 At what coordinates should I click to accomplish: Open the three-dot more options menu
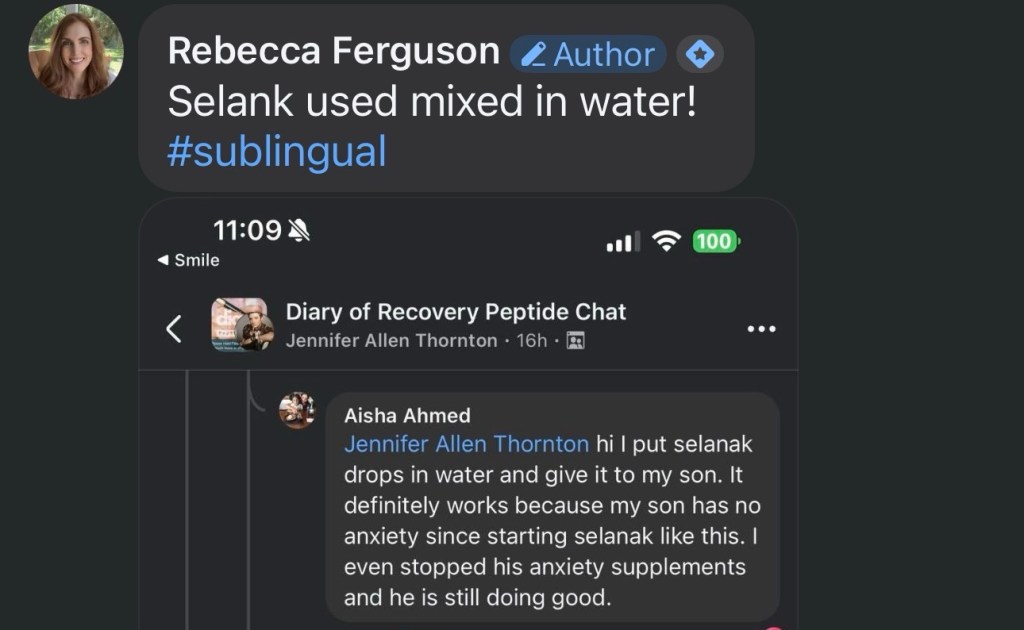762,328
